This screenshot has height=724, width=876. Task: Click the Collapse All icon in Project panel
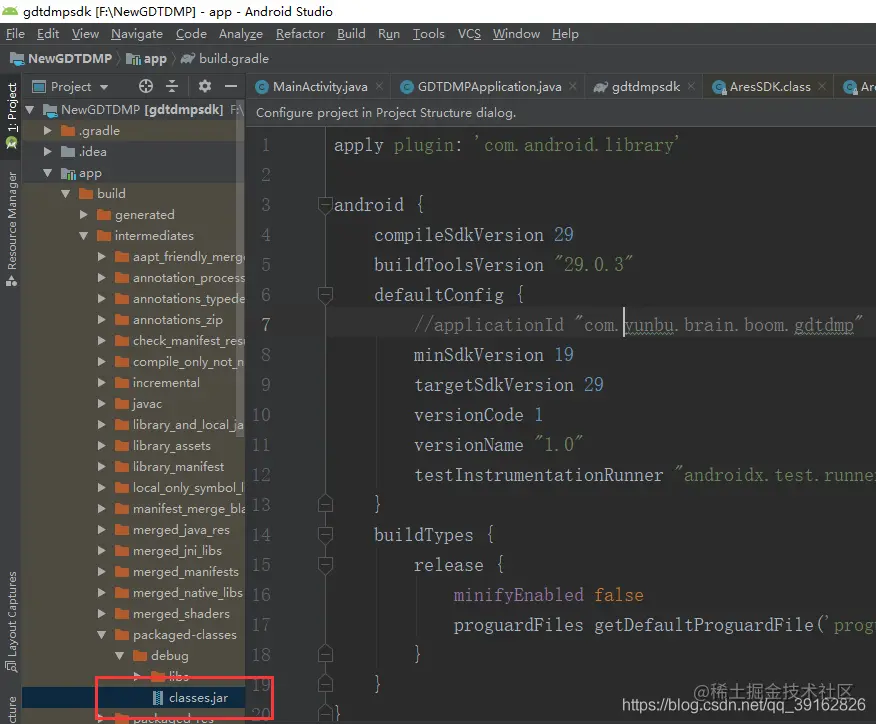[172, 86]
